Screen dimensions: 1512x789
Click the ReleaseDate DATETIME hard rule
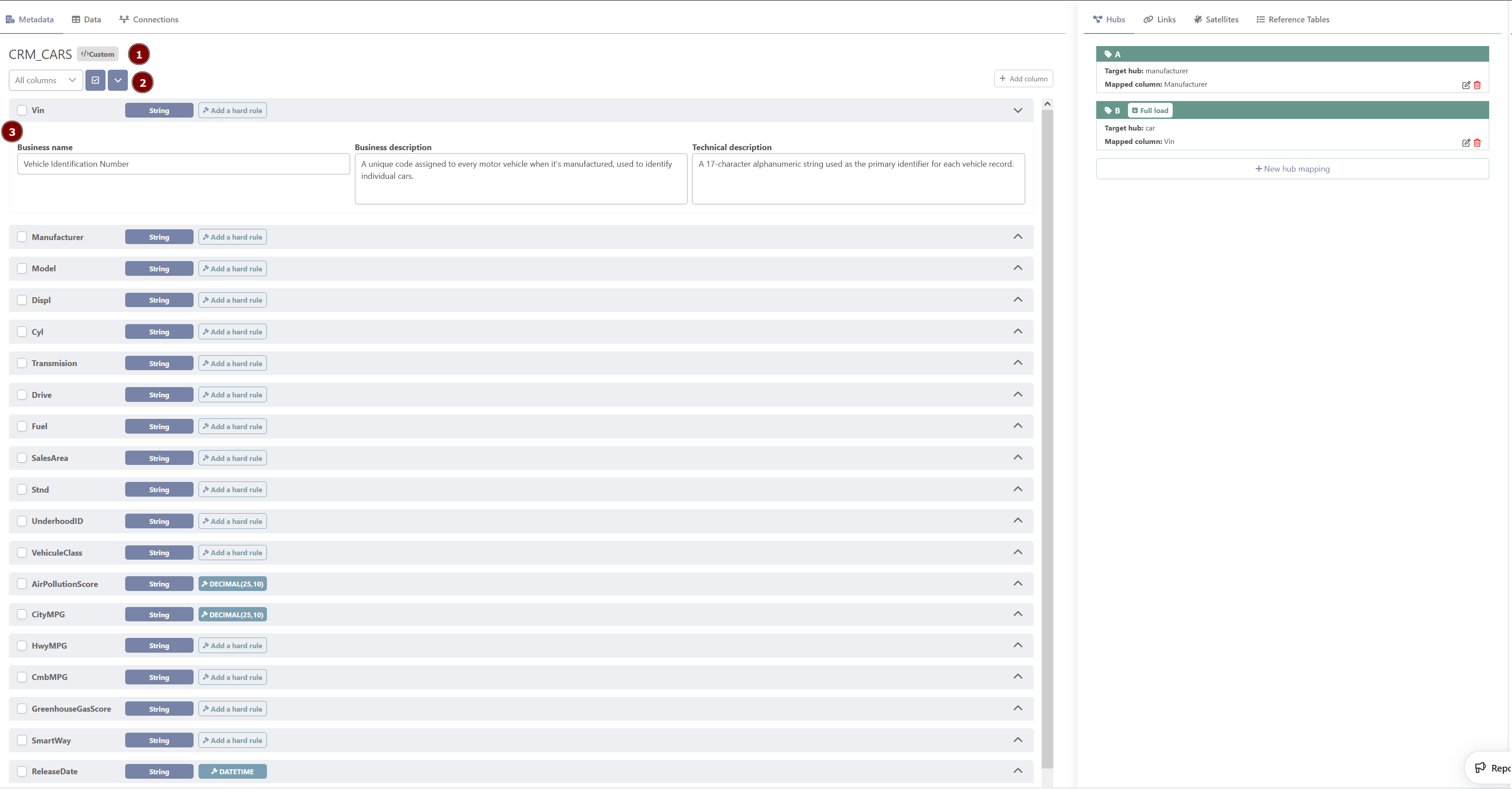pyautogui.click(x=232, y=772)
